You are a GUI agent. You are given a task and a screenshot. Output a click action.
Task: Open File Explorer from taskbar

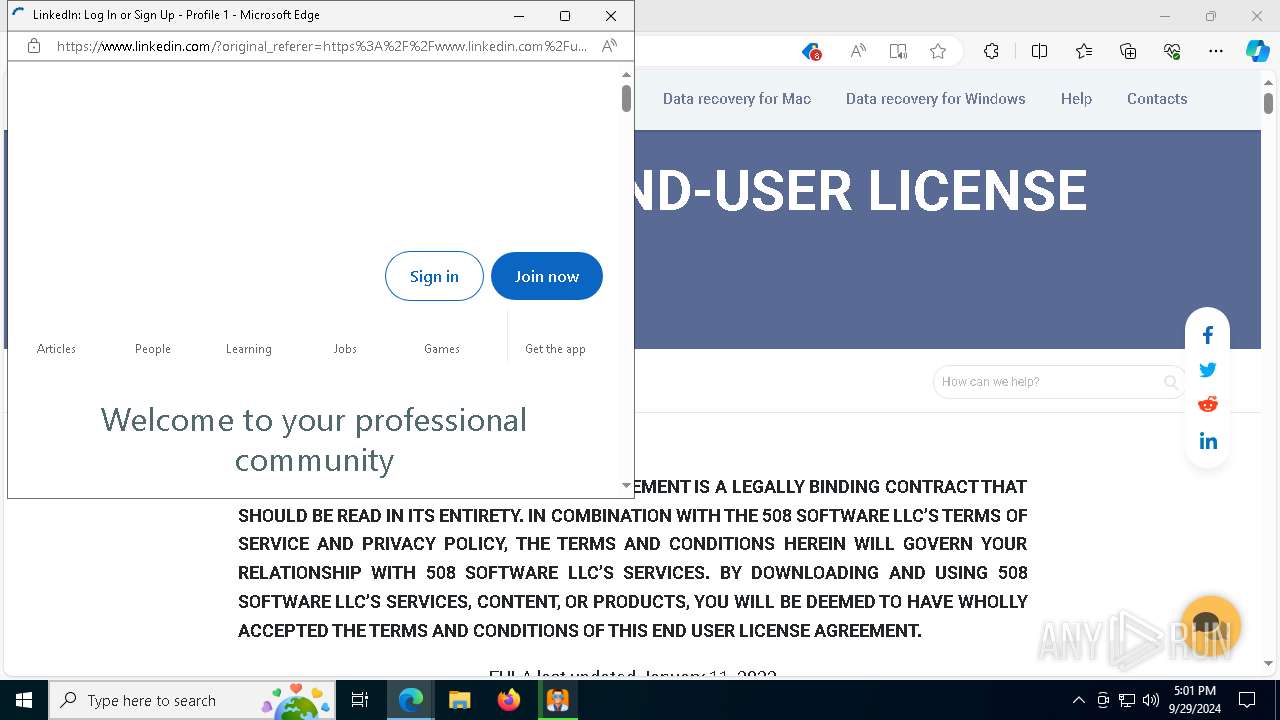459,700
